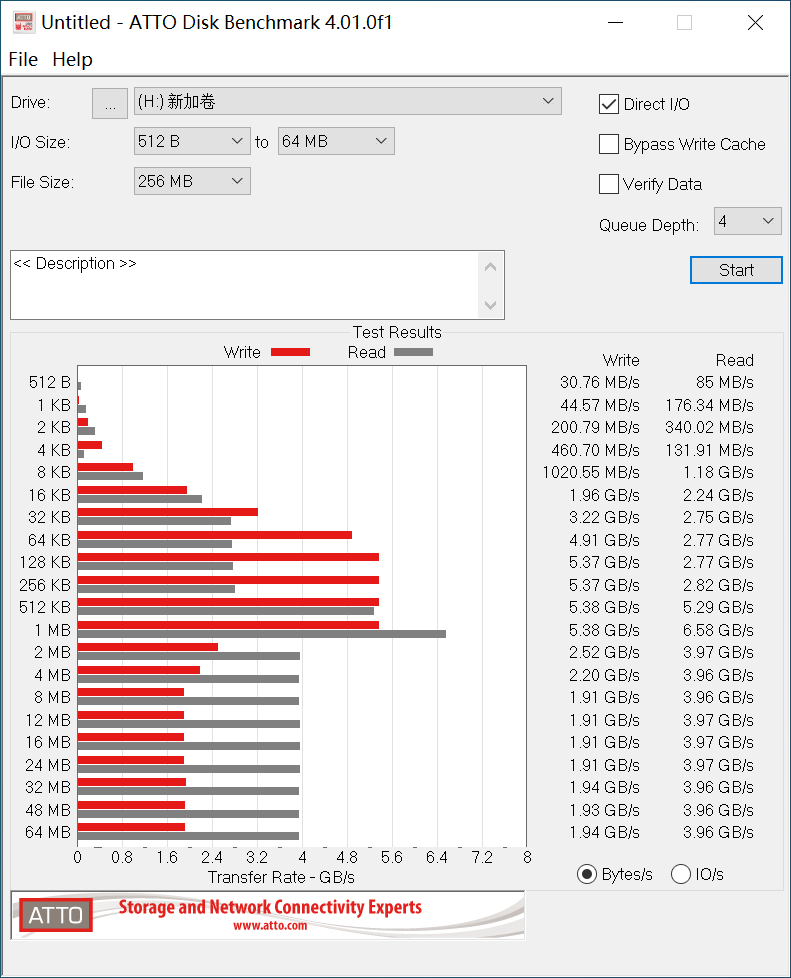The image size is (791, 978).
Task: Click the ATTO logo in the banner
Action: [x=56, y=915]
